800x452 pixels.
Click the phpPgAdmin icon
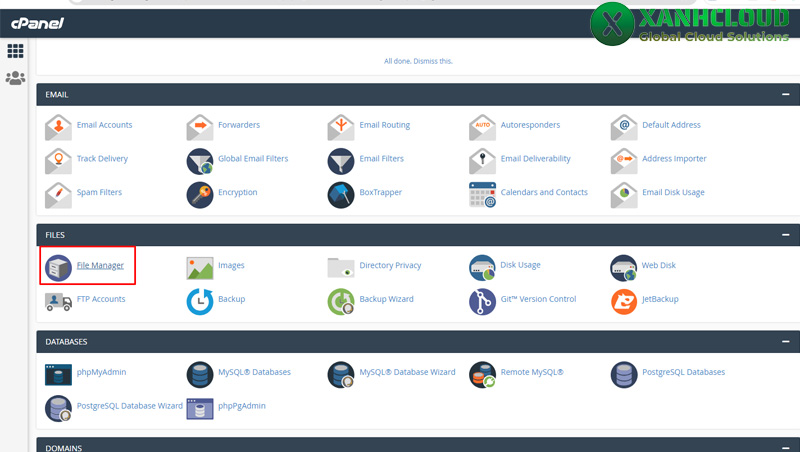pyautogui.click(x=199, y=408)
